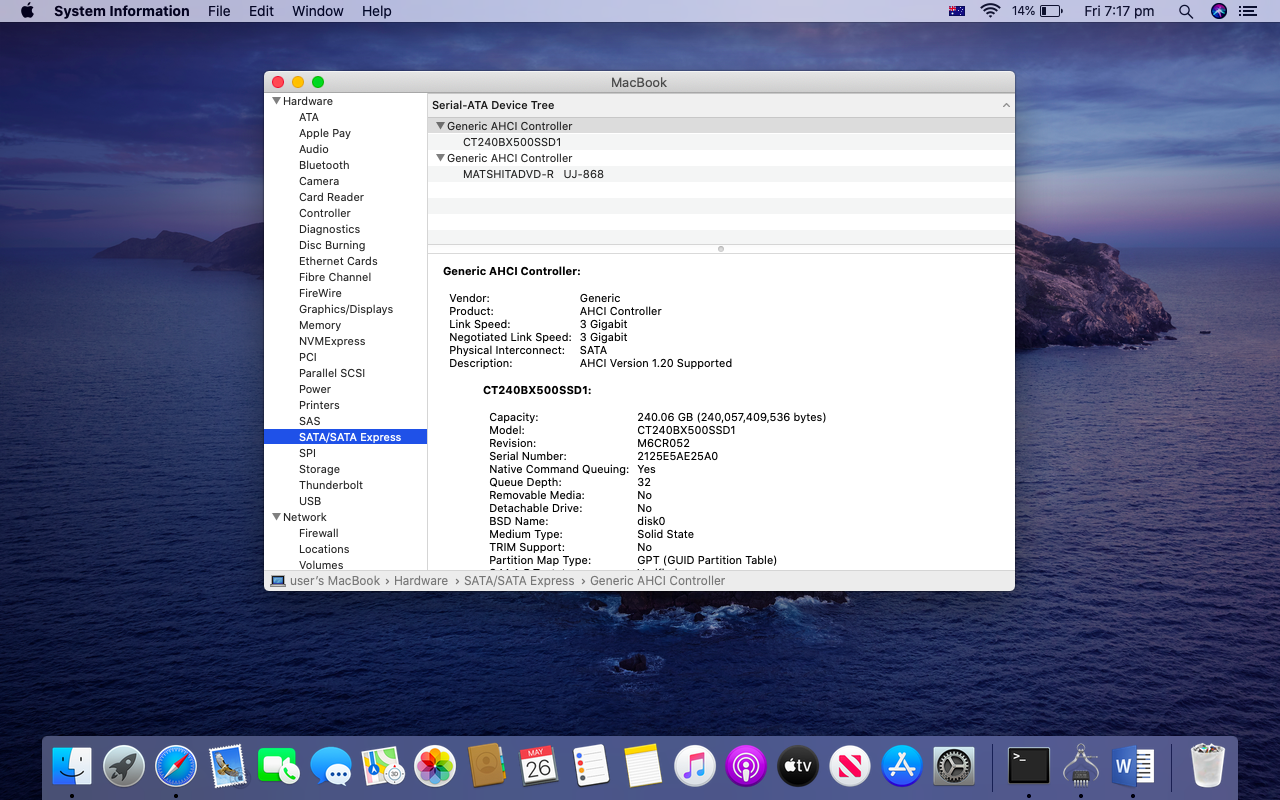Select Thunderbolt in the sidebar
This screenshot has height=800, width=1280.
[x=330, y=485]
